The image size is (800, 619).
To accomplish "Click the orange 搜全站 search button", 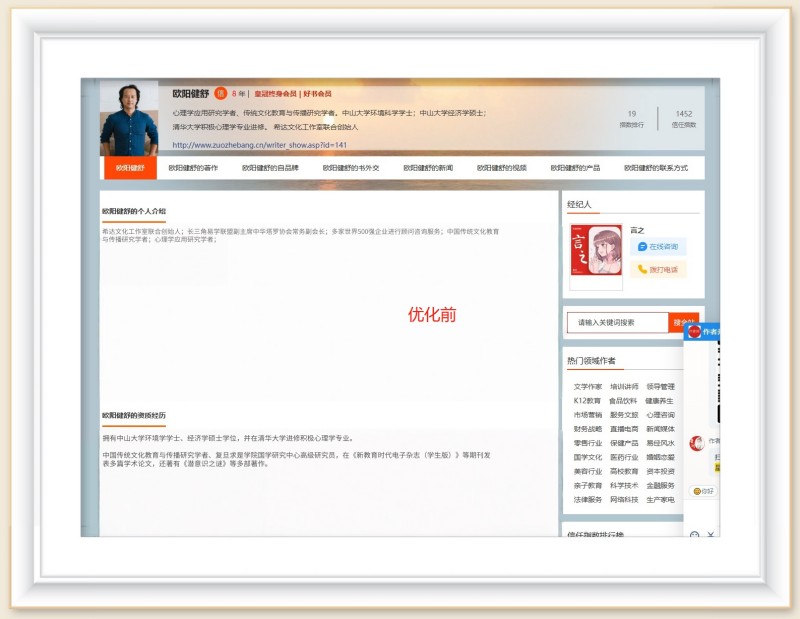I will [682, 322].
